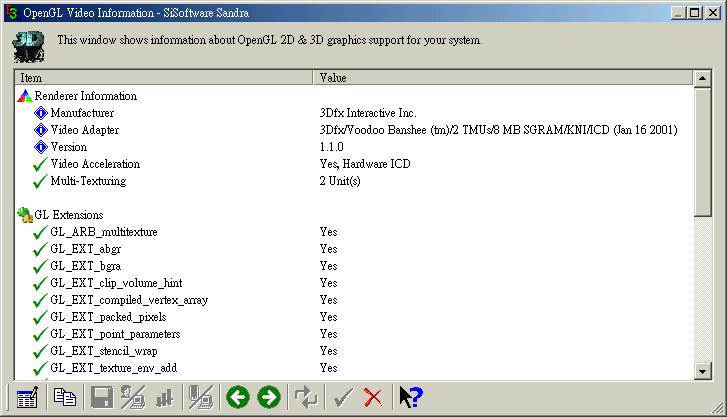Click the copy to clipboard toolbar icon

[64, 398]
